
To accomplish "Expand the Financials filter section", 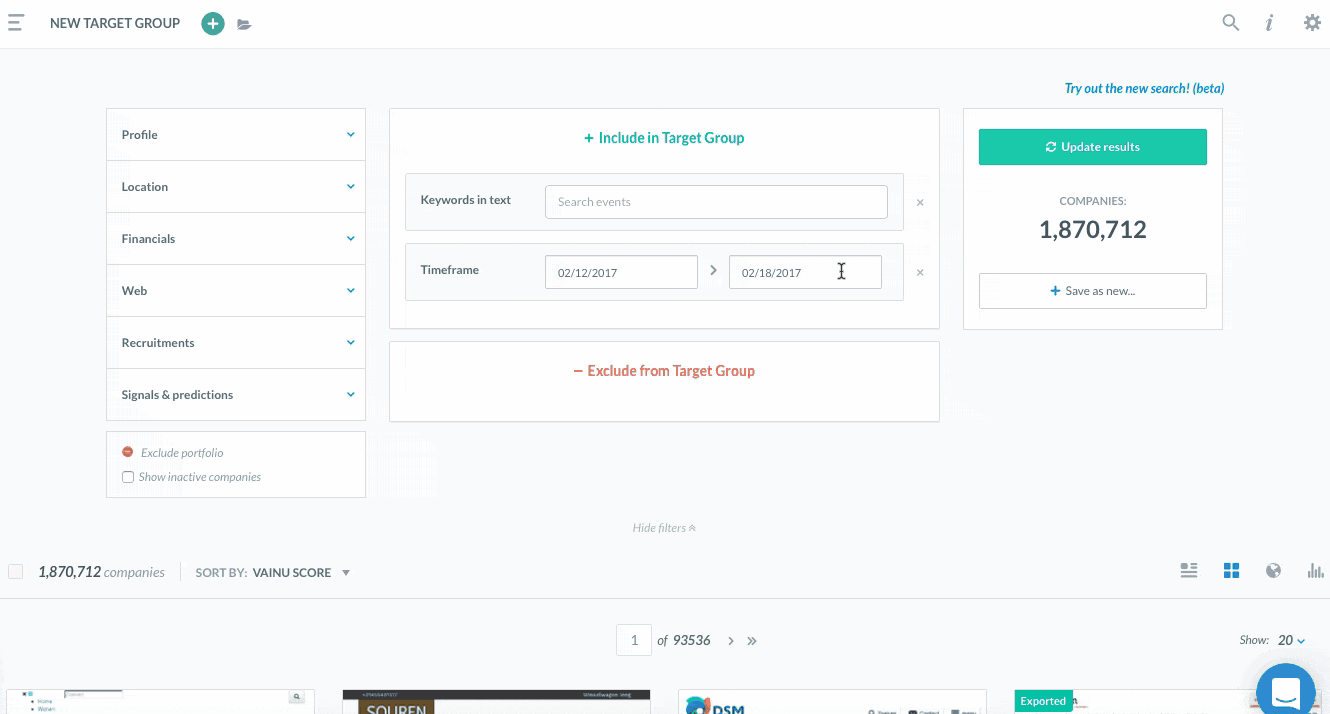I will coord(236,239).
